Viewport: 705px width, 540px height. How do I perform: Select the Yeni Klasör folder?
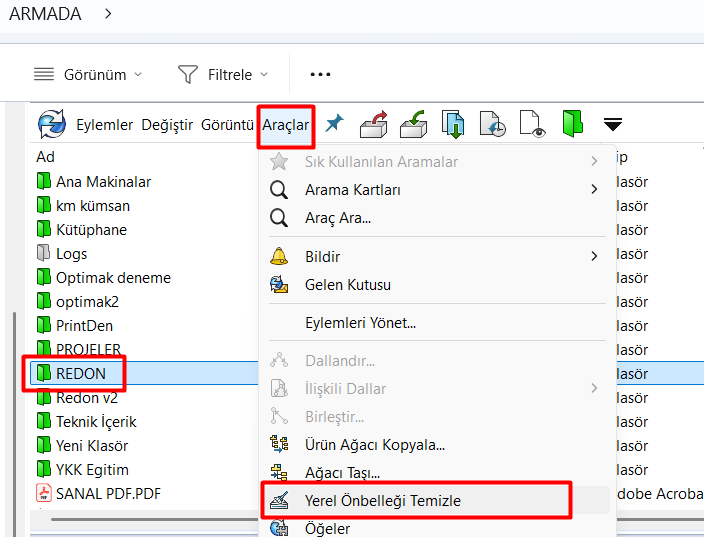(x=92, y=446)
